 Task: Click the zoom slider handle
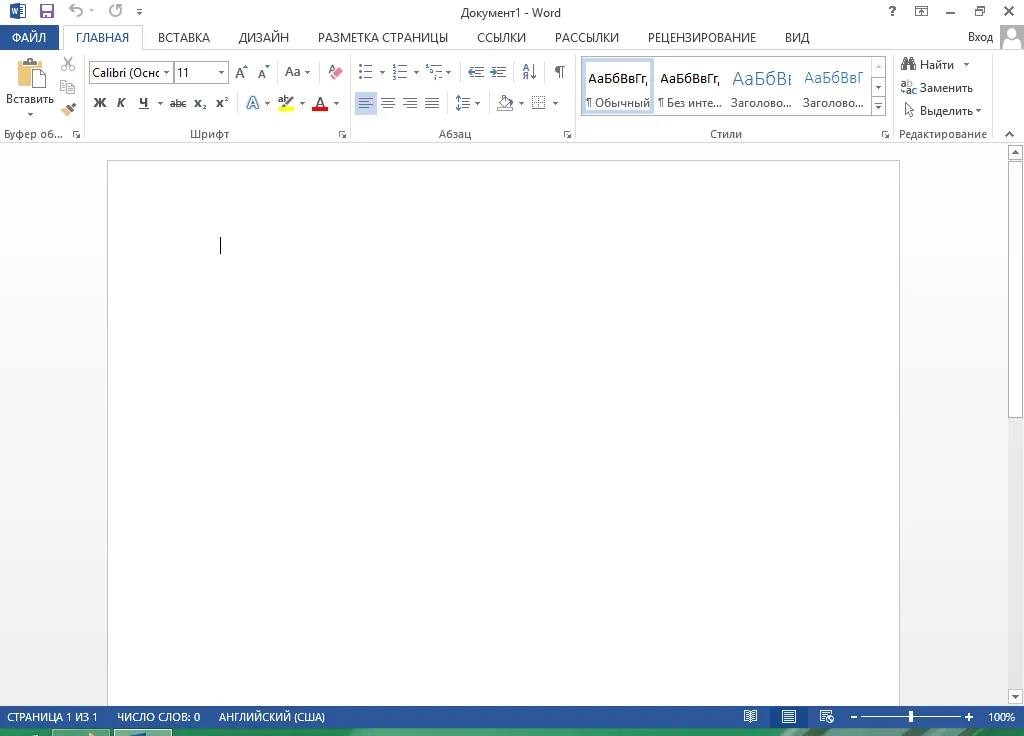[911, 716]
